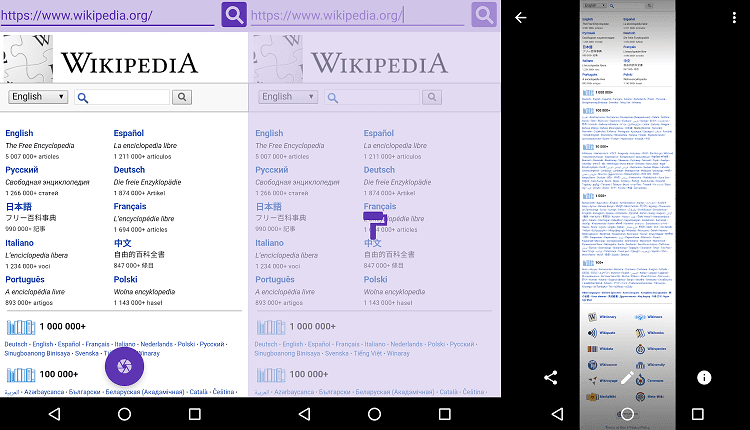
Task: Click Nederlands link on middle screen
Action: click(x=407, y=344)
